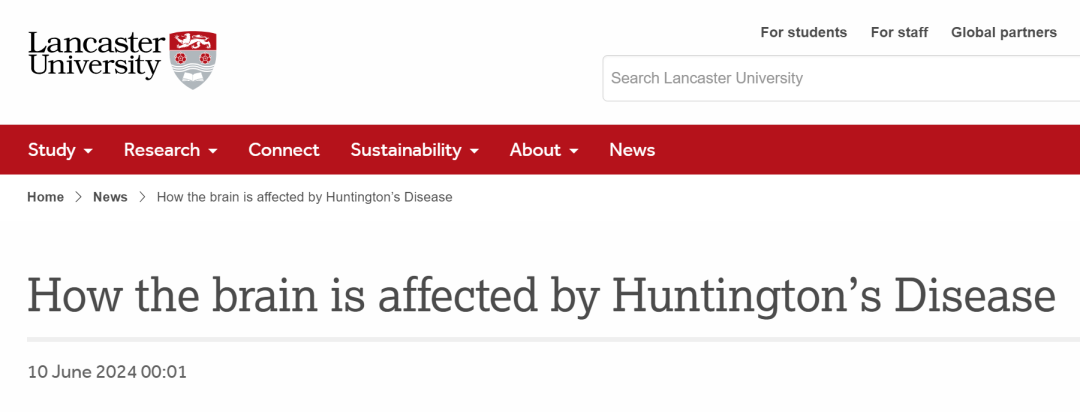The image size is (1080, 412).
Task: Click the caret arrow beside Research
Action: click(x=212, y=151)
